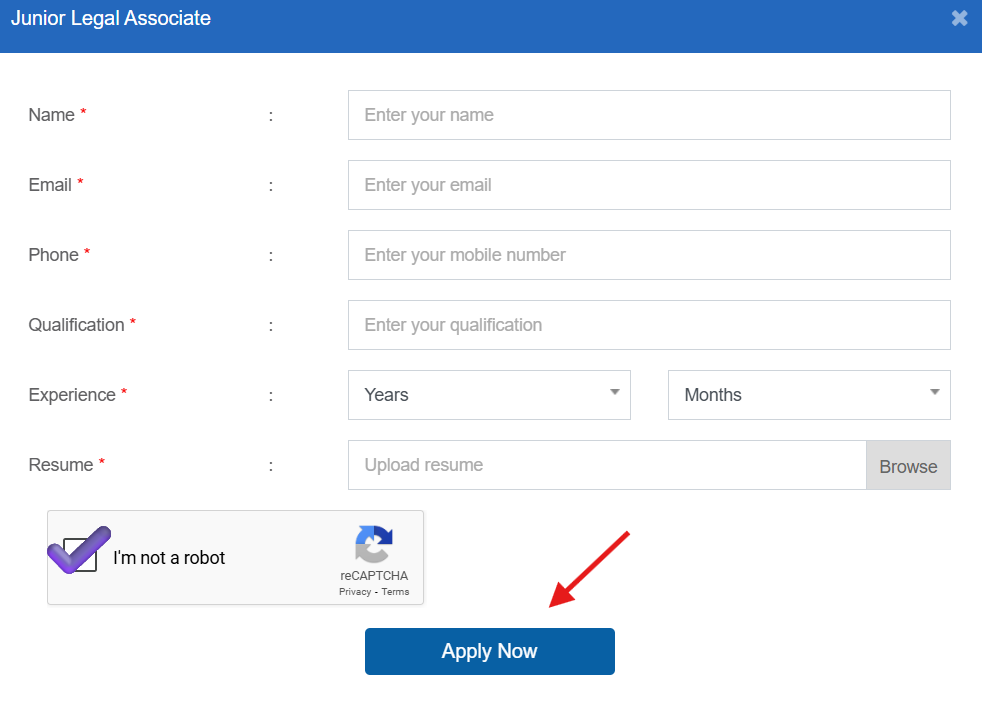Click the reCAPTCHA logo icon
This screenshot has height=701, width=982.
point(374,545)
